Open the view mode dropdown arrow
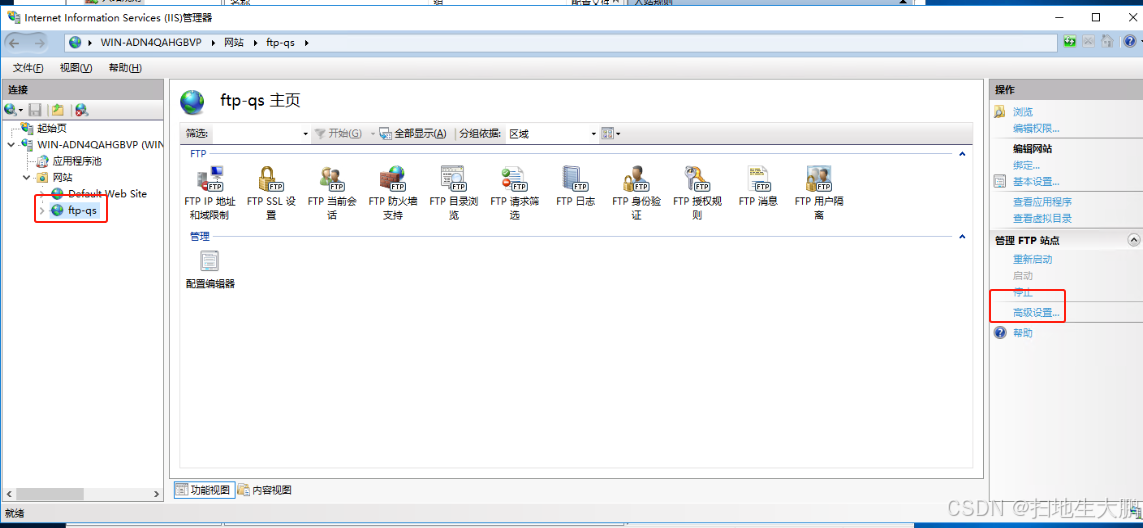 [x=618, y=134]
